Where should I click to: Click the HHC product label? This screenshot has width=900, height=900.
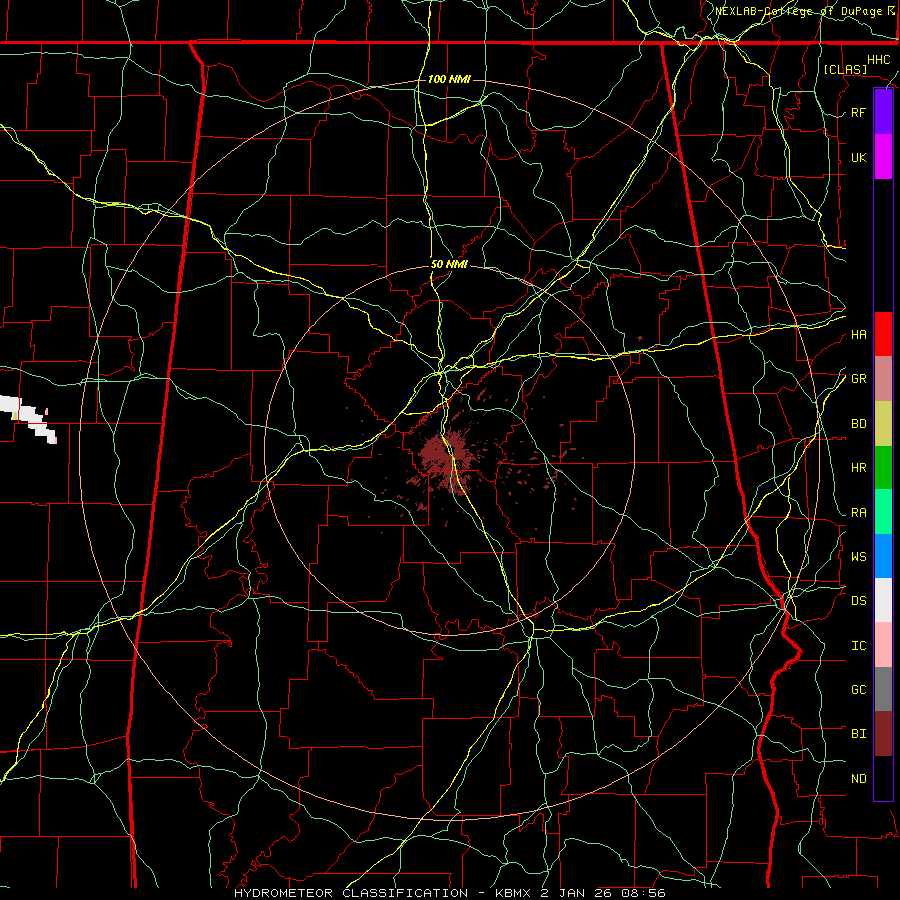pyautogui.click(x=878, y=60)
